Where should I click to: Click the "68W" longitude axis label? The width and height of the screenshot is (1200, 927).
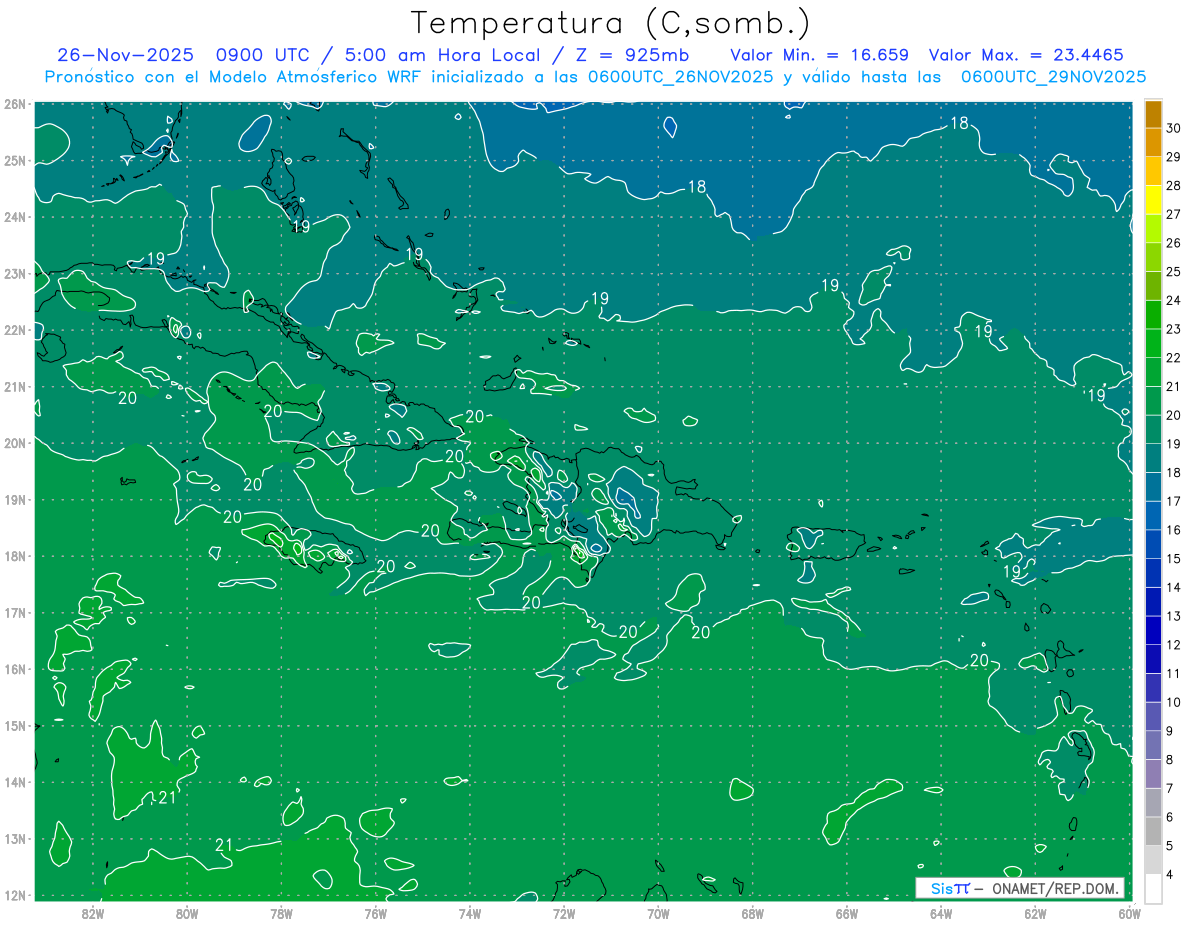[753, 913]
